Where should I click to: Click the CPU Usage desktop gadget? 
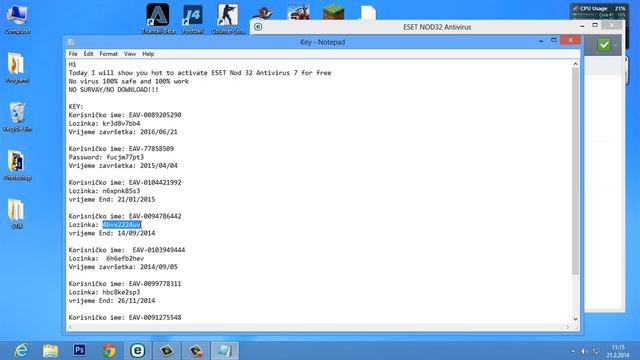(x=598, y=11)
